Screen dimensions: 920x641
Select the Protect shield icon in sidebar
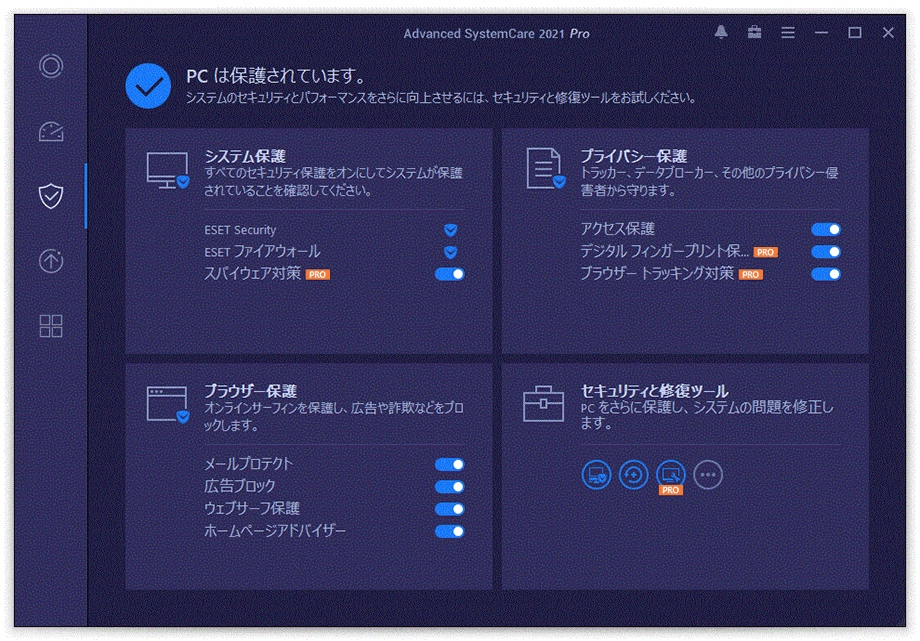tap(51, 196)
